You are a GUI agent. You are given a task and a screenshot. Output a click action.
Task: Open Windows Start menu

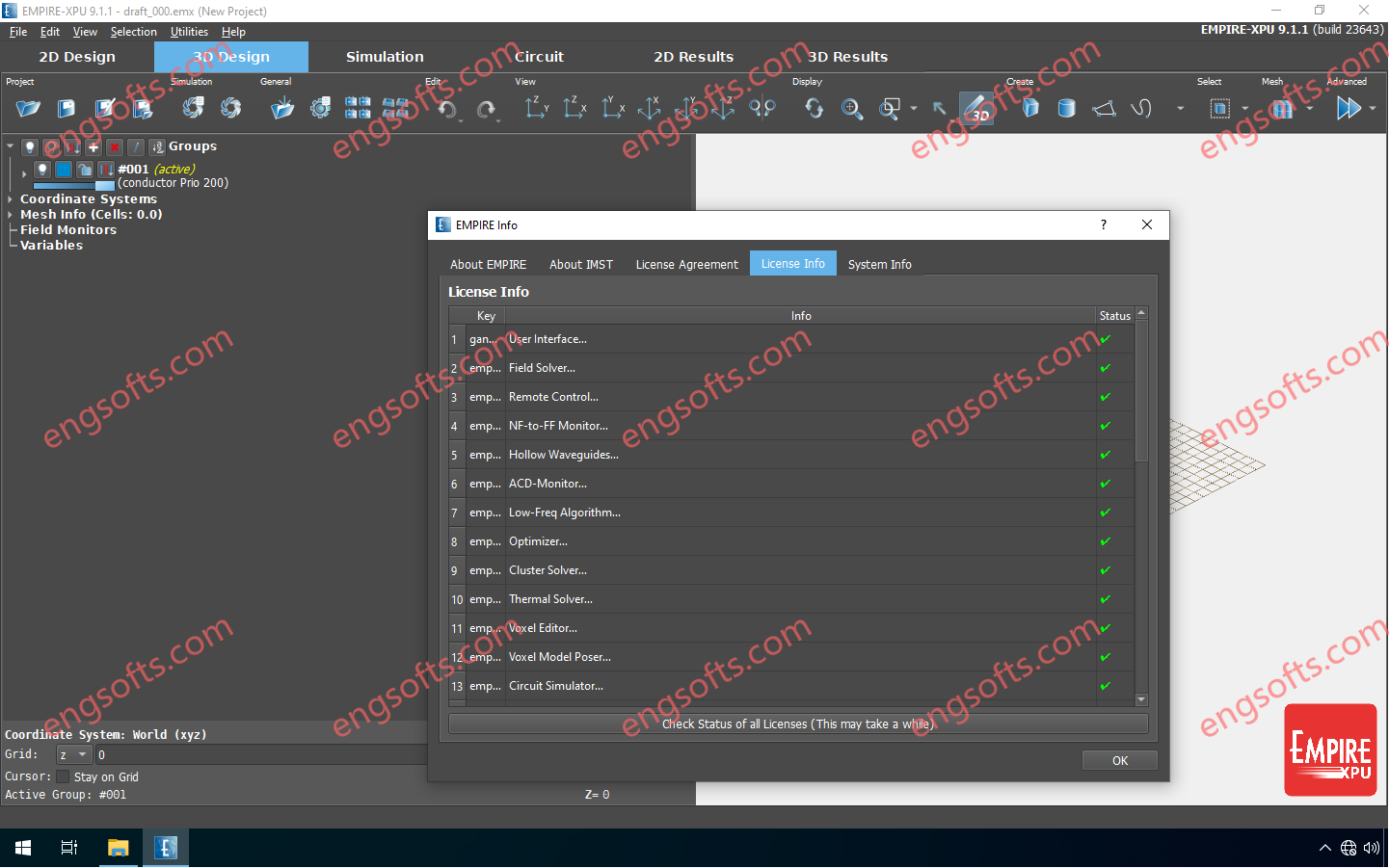(23, 848)
